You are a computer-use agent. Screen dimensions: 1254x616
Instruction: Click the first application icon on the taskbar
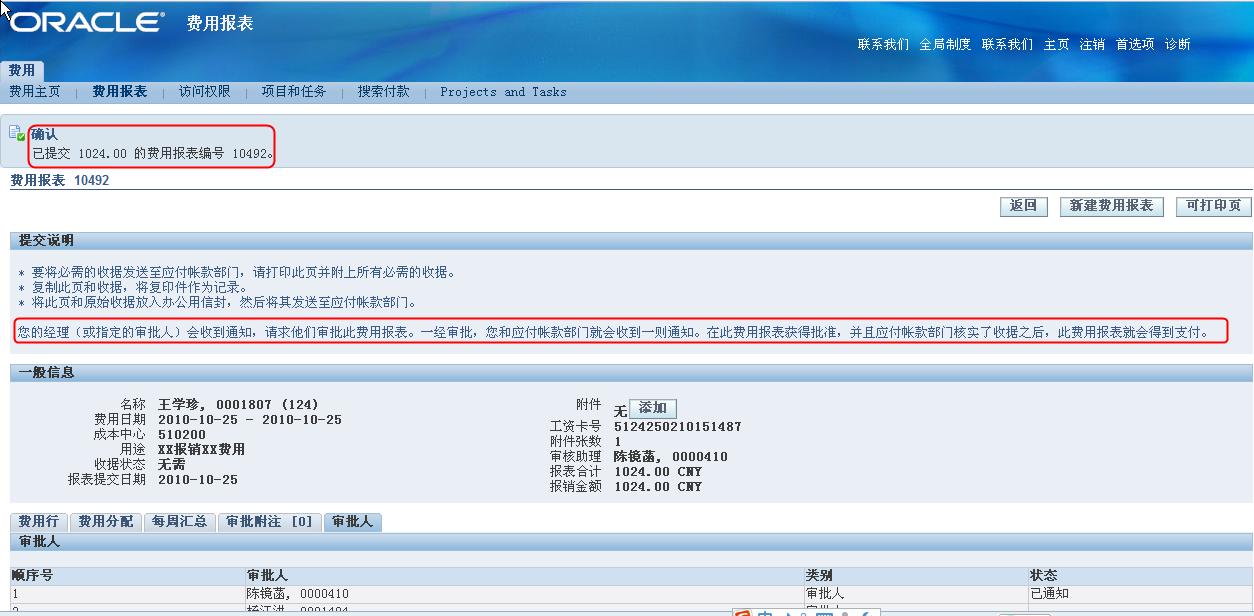pyautogui.click(x=744, y=611)
